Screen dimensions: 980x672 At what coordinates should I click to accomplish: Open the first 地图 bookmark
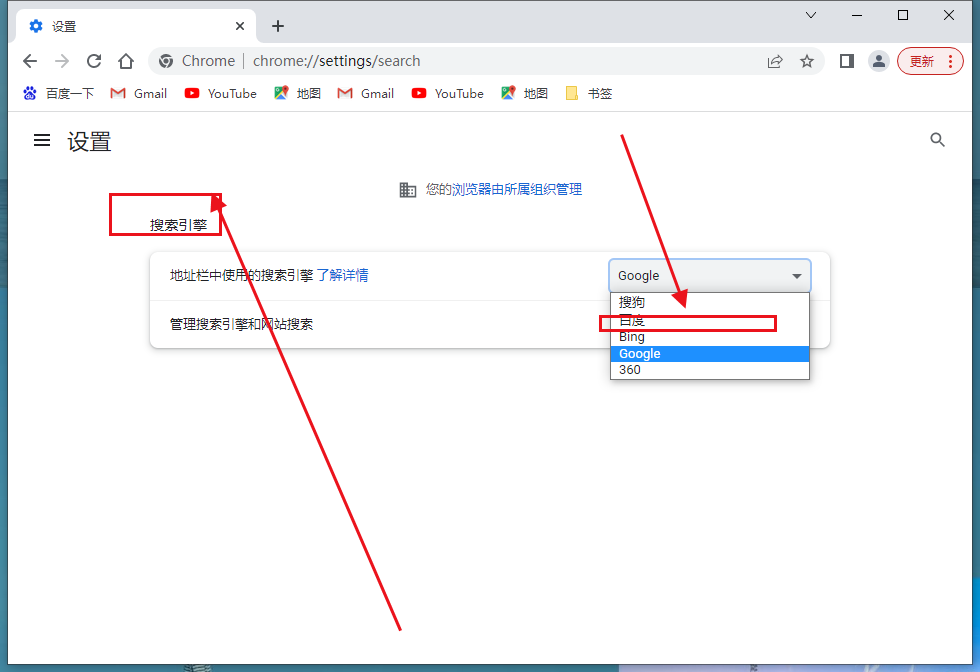[298, 94]
